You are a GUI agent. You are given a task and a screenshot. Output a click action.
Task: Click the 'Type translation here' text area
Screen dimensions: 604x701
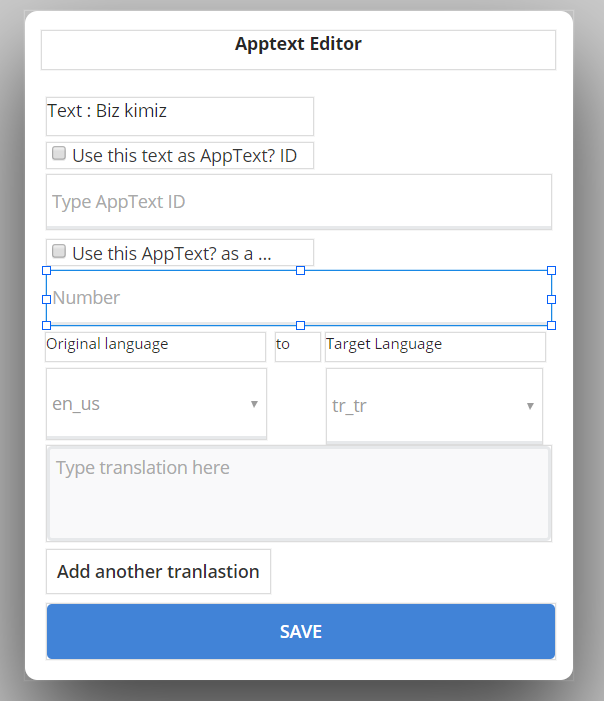pos(298,493)
